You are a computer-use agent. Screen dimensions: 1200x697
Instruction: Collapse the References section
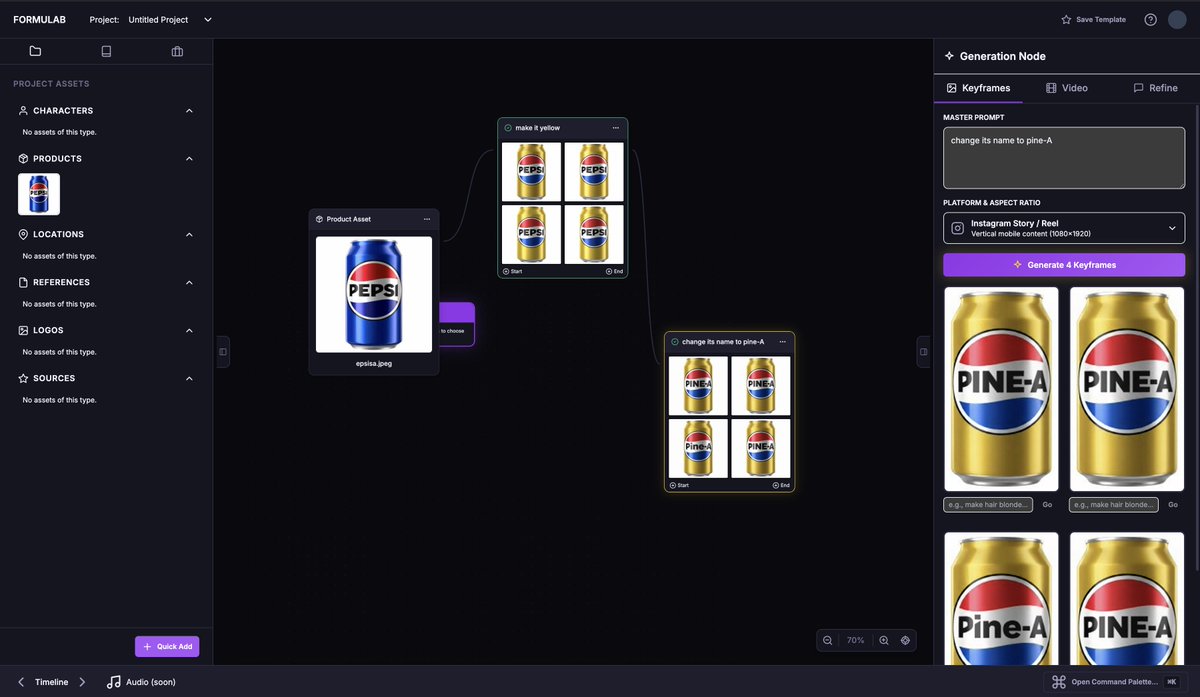tap(189, 283)
